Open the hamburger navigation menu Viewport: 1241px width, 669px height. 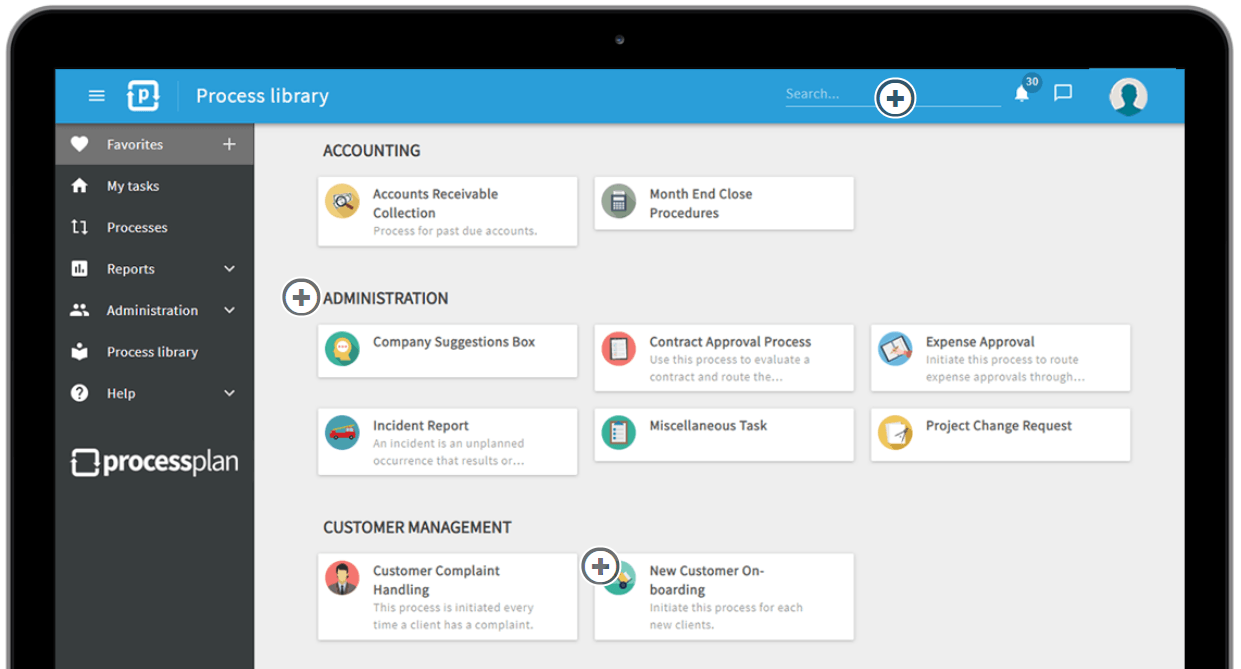[x=97, y=96]
